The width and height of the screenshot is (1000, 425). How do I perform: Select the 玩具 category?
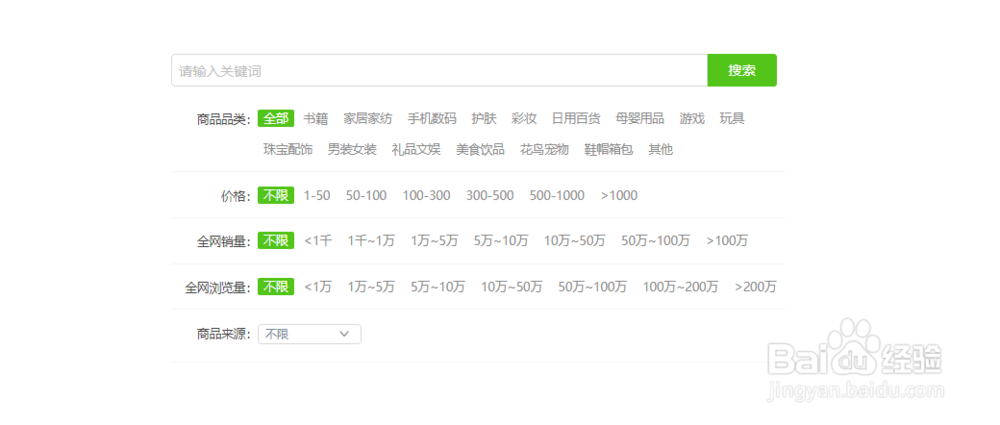point(732,118)
